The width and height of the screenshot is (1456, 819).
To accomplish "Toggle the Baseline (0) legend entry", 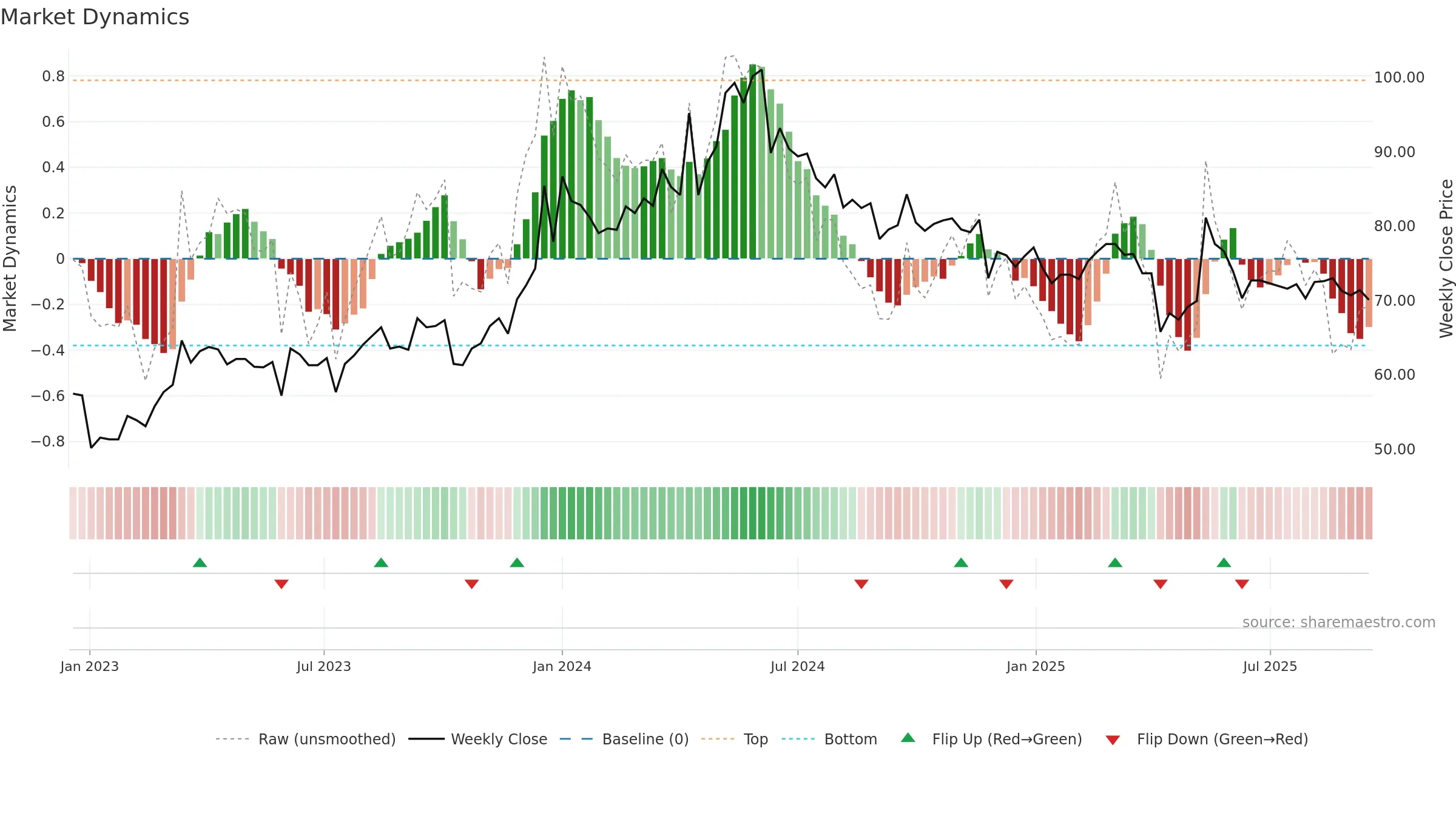I will 645,739.
